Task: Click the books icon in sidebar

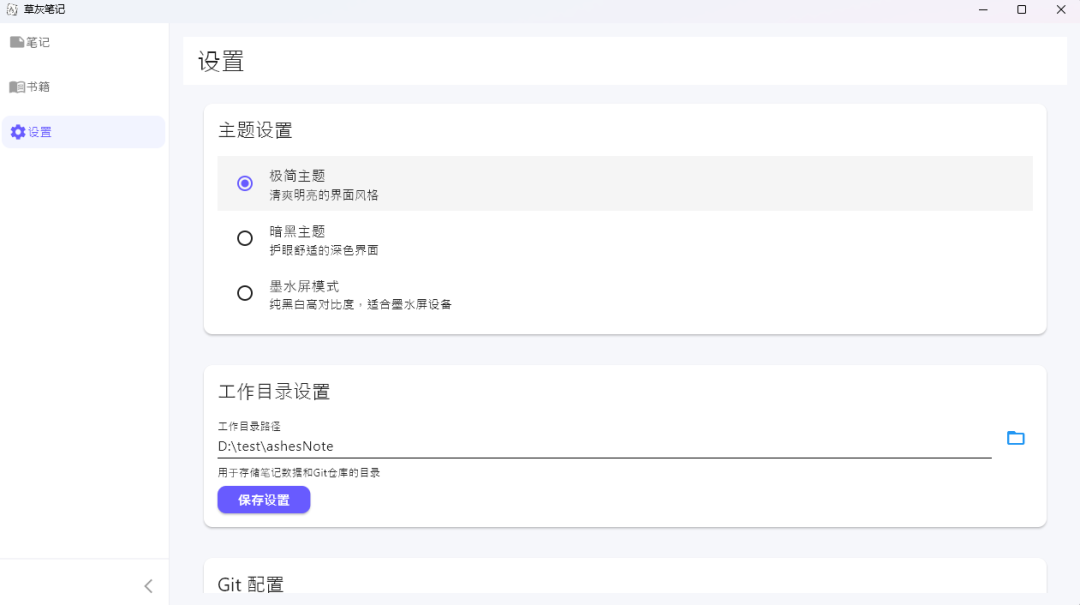Action: tap(17, 87)
